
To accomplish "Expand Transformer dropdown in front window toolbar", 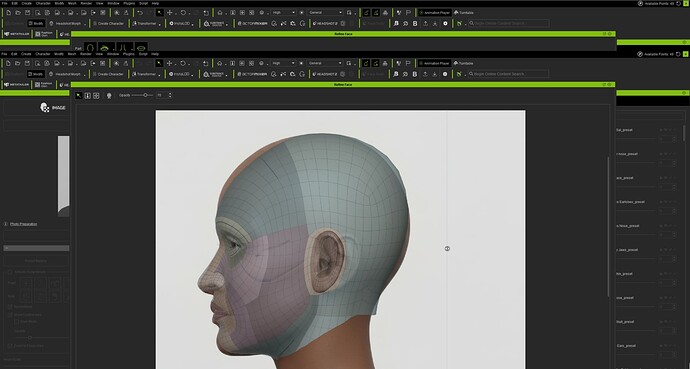I will click(x=160, y=74).
